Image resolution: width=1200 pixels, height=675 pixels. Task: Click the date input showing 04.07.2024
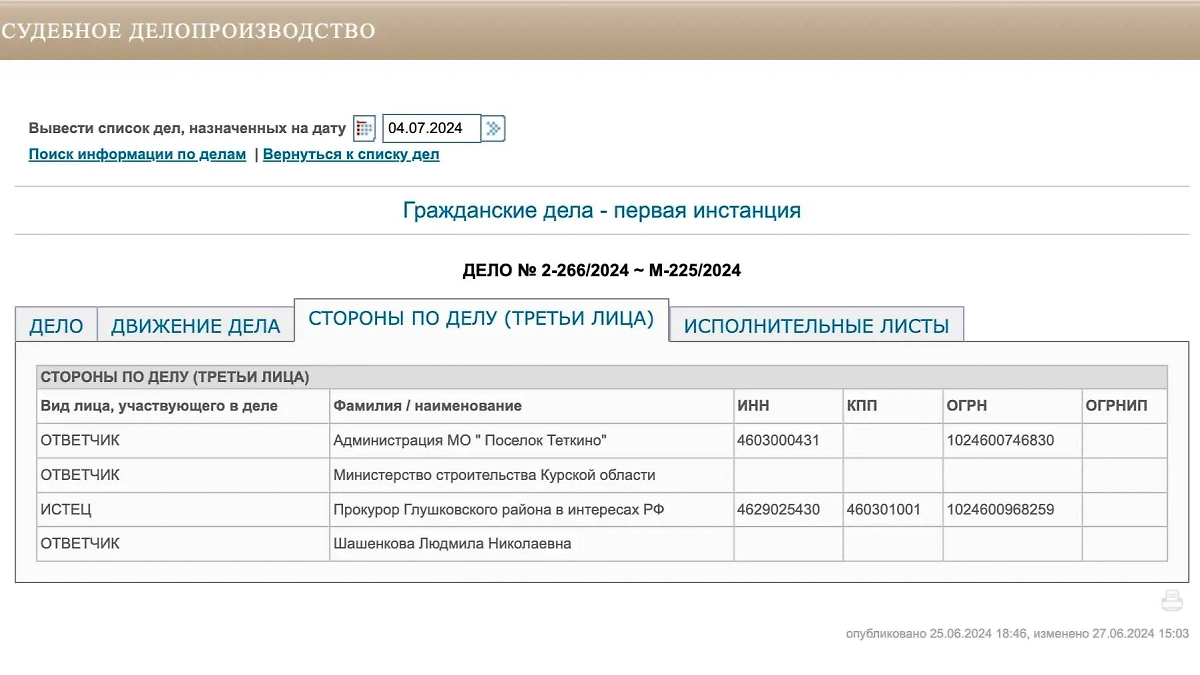coord(430,127)
